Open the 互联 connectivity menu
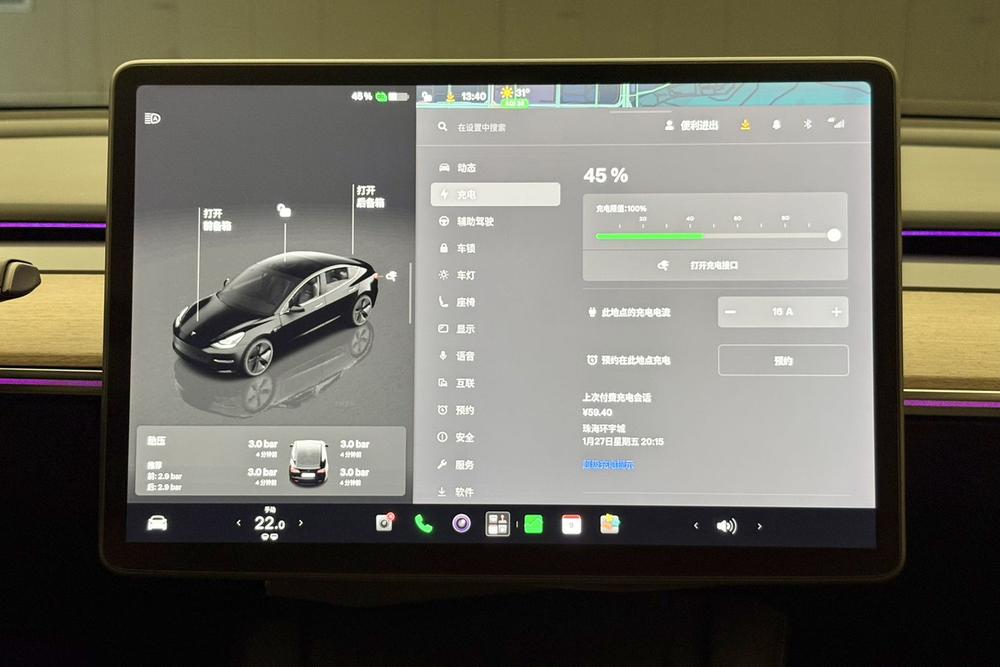The height and width of the screenshot is (667, 1000). [496, 383]
